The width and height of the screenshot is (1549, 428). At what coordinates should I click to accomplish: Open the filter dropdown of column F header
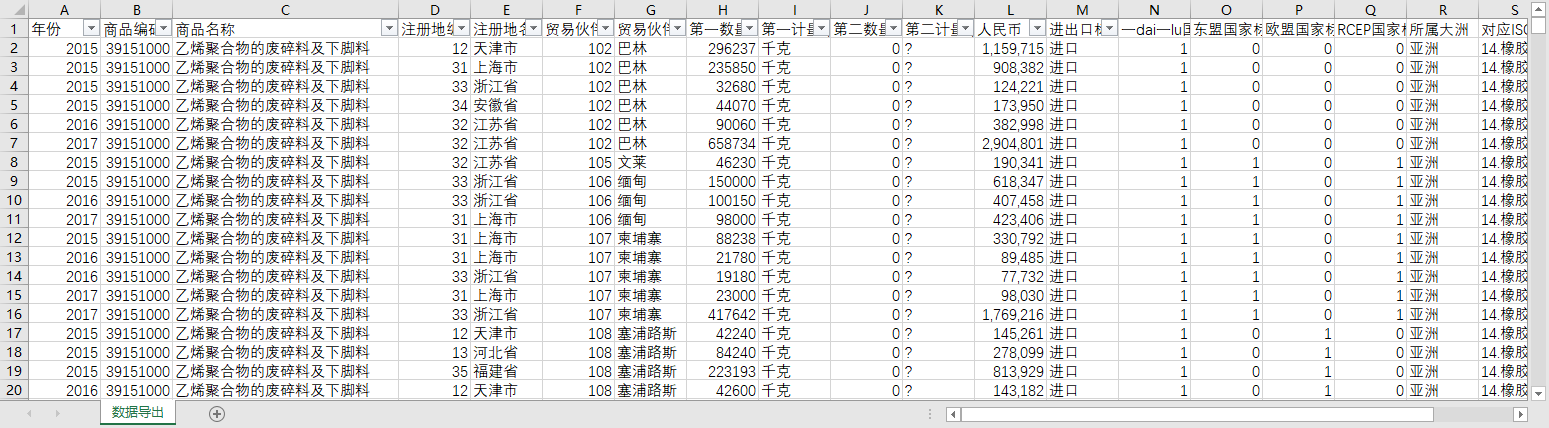[606, 28]
